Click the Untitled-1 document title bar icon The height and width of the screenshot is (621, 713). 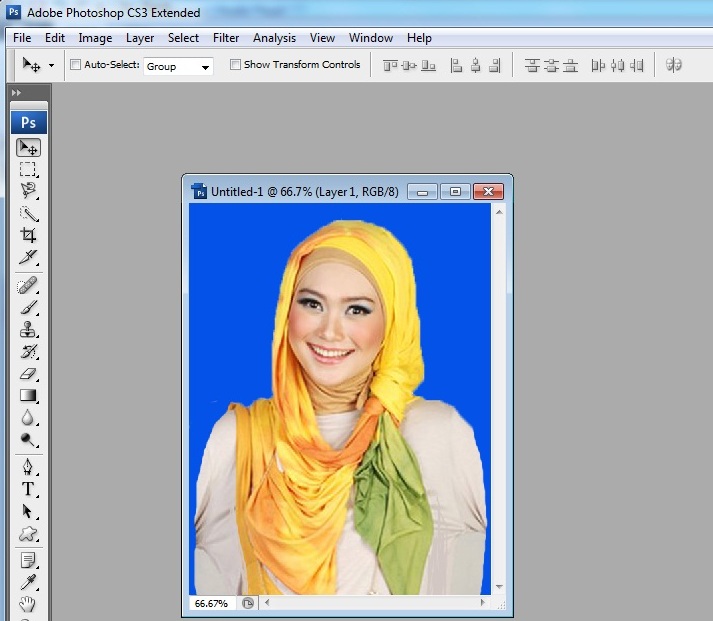199,191
